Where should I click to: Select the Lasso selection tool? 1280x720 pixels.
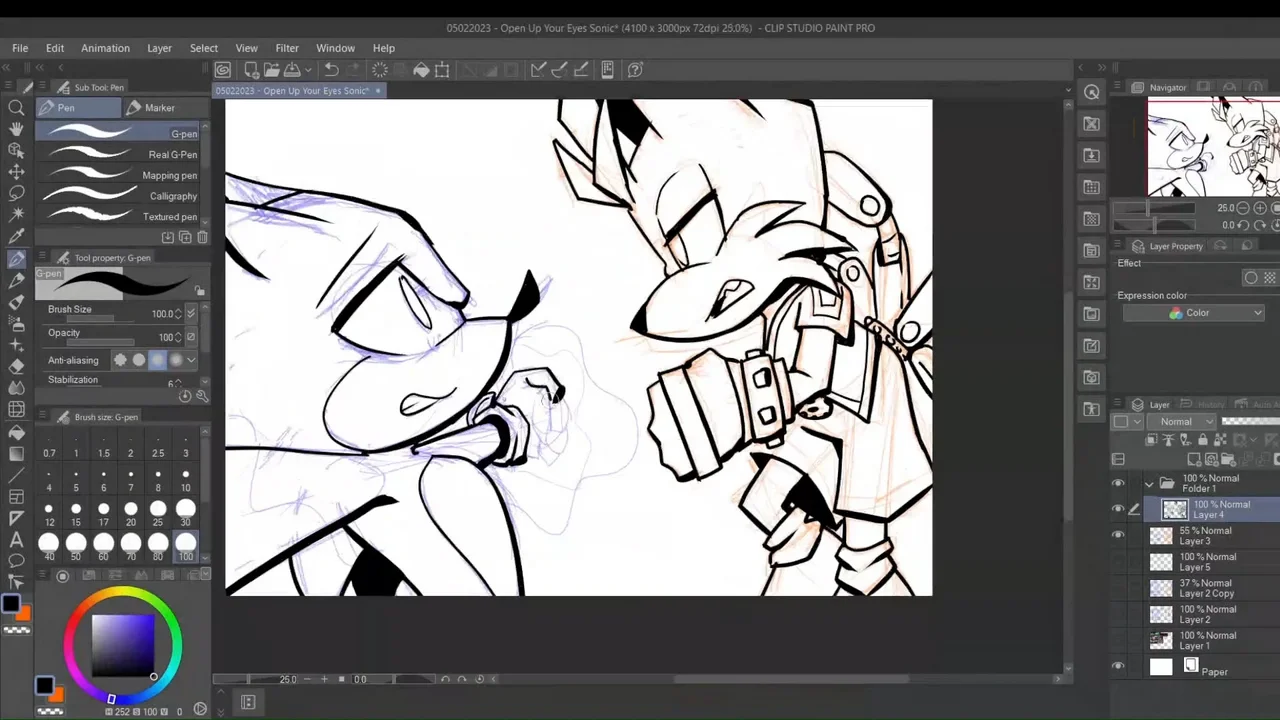16,193
